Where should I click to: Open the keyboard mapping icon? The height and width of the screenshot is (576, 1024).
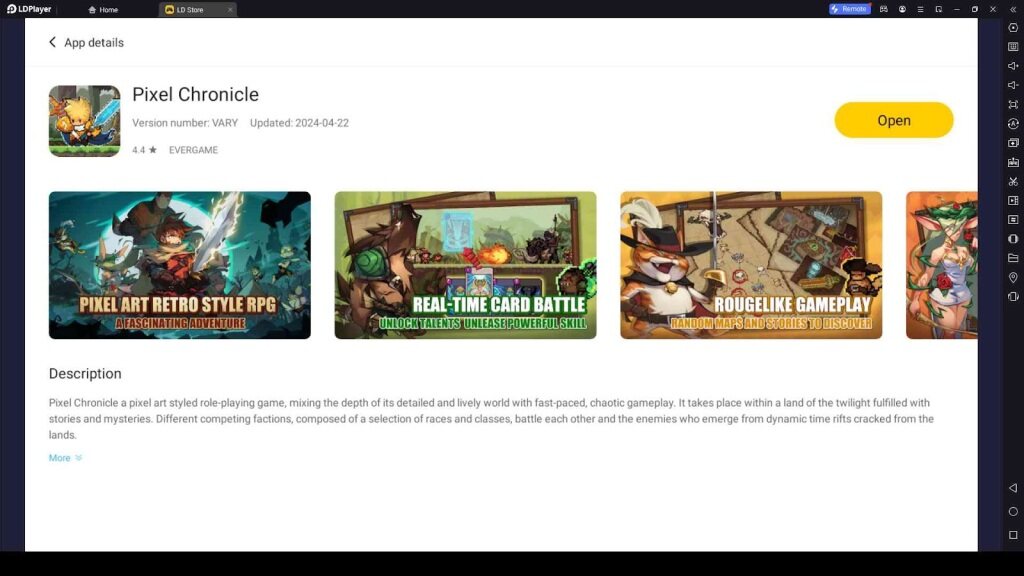click(1013, 46)
